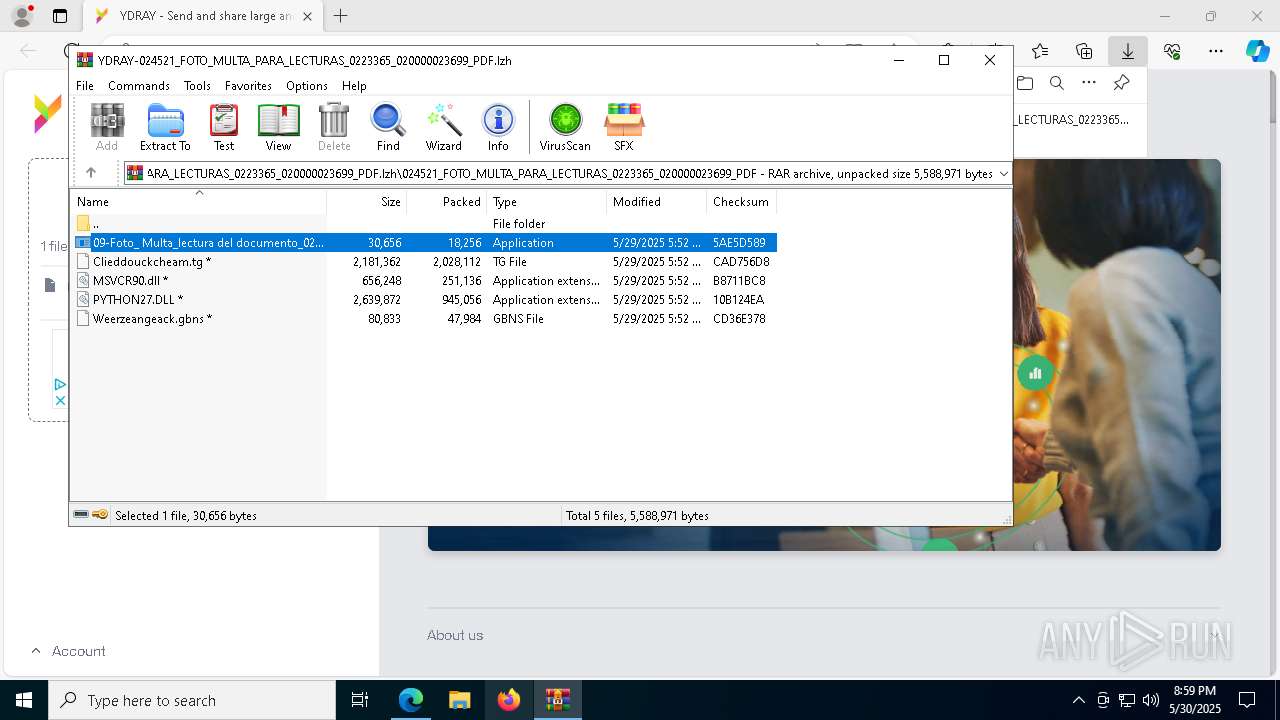The height and width of the screenshot is (720, 1280).
Task: Click the Delete trash can icon
Action: (x=334, y=127)
